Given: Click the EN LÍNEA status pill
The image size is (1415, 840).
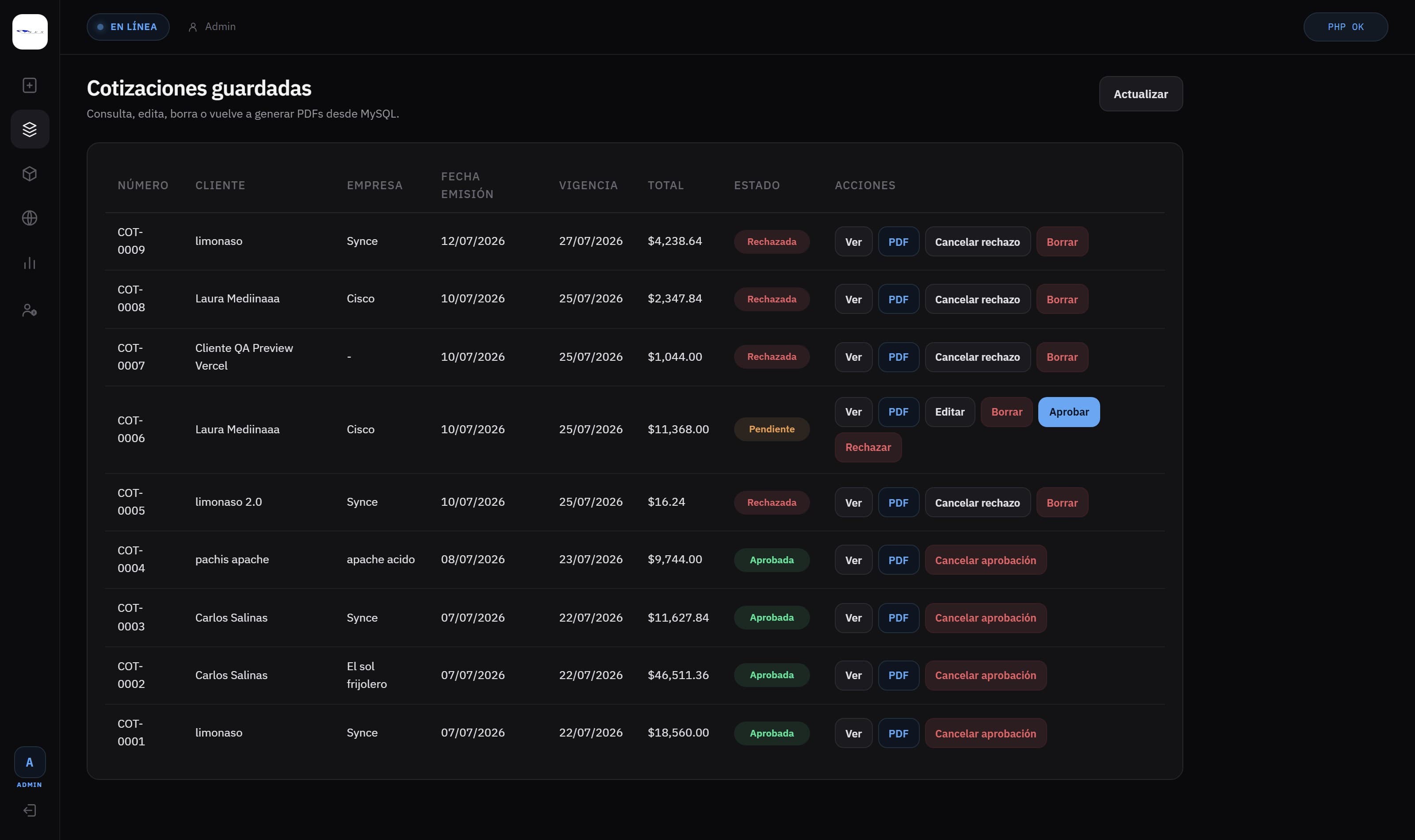Looking at the screenshot, I should click(128, 27).
